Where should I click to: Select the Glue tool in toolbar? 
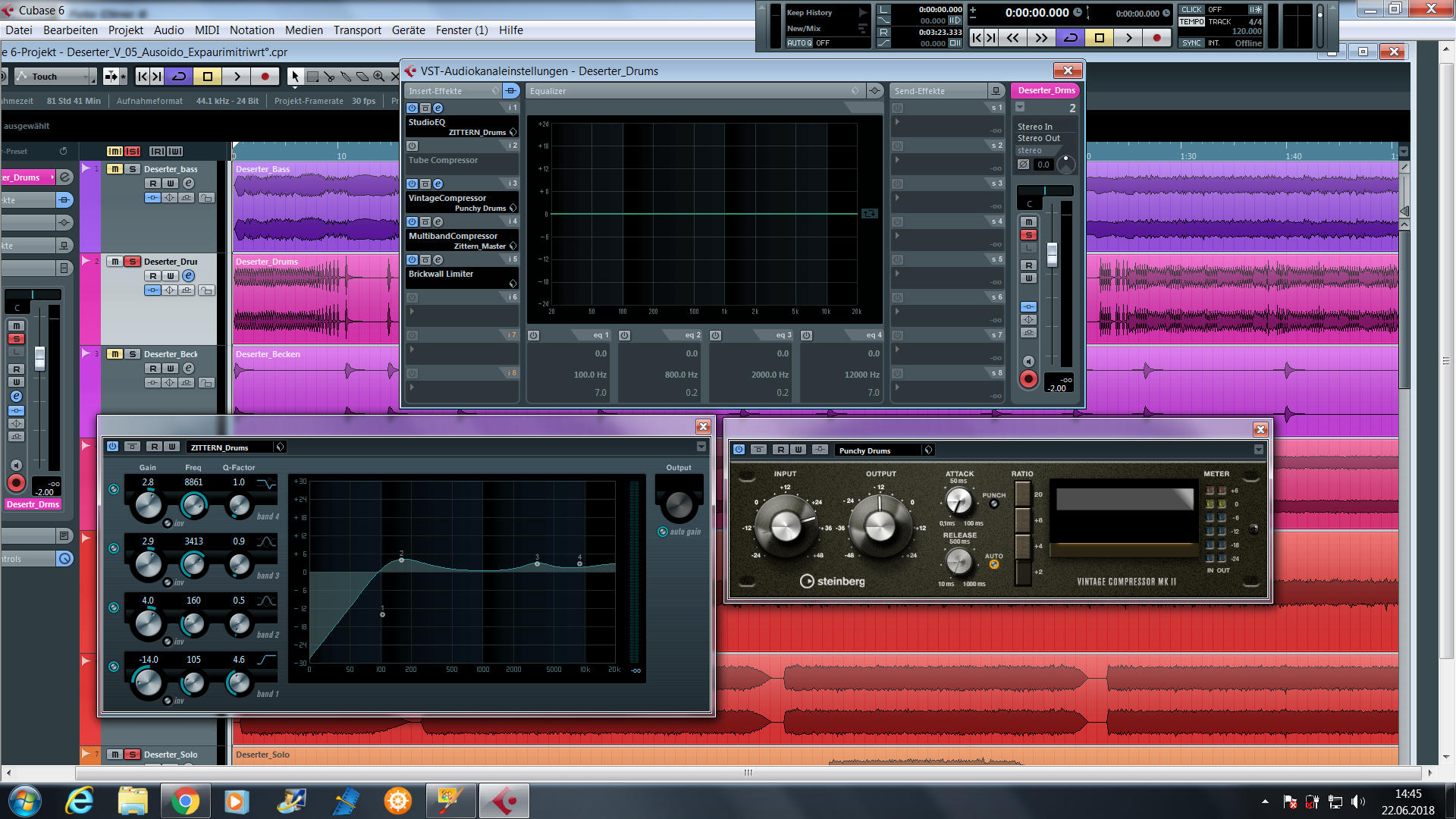(x=346, y=76)
